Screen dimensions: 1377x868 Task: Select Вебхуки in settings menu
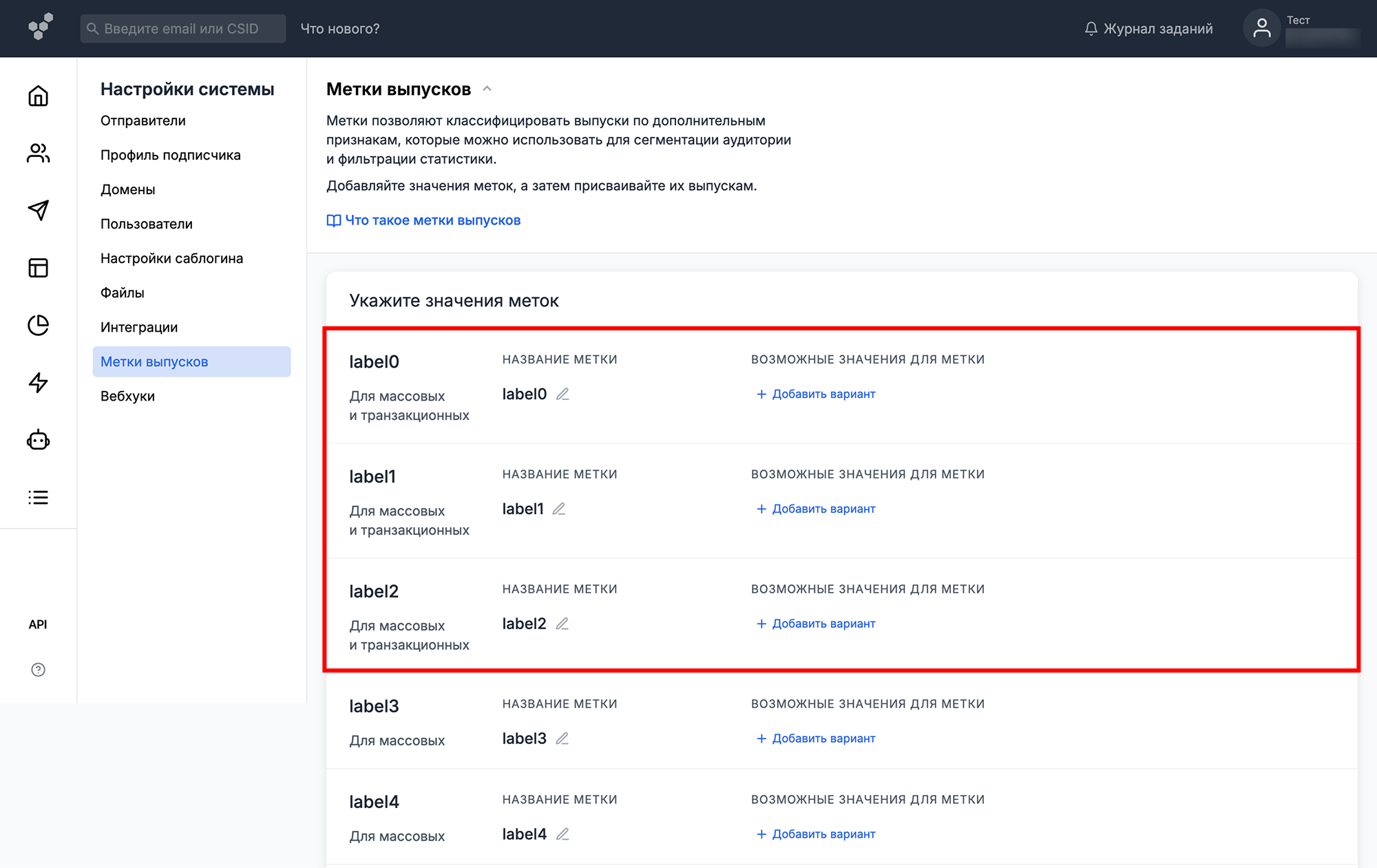pyautogui.click(x=127, y=396)
